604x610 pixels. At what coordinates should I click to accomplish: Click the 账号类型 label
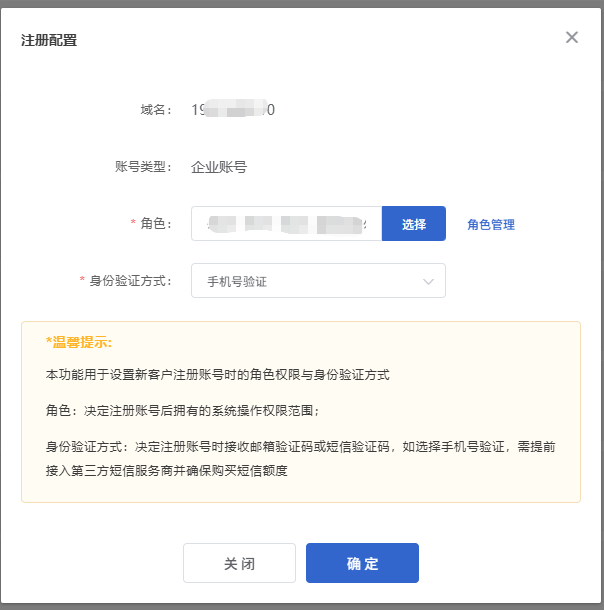click(145, 167)
